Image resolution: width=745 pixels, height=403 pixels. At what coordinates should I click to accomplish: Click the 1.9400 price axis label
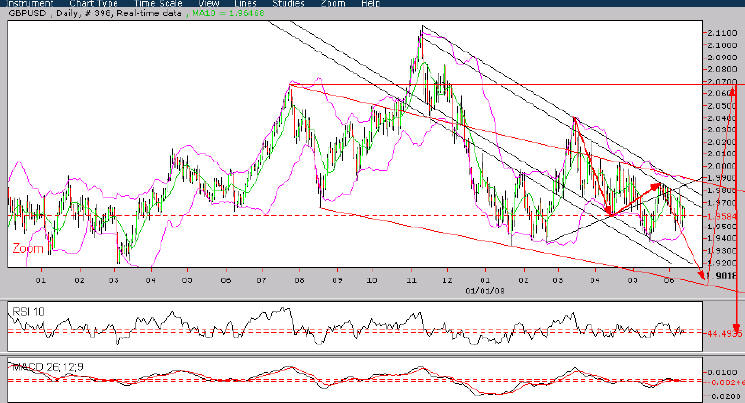click(x=722, y=238)
